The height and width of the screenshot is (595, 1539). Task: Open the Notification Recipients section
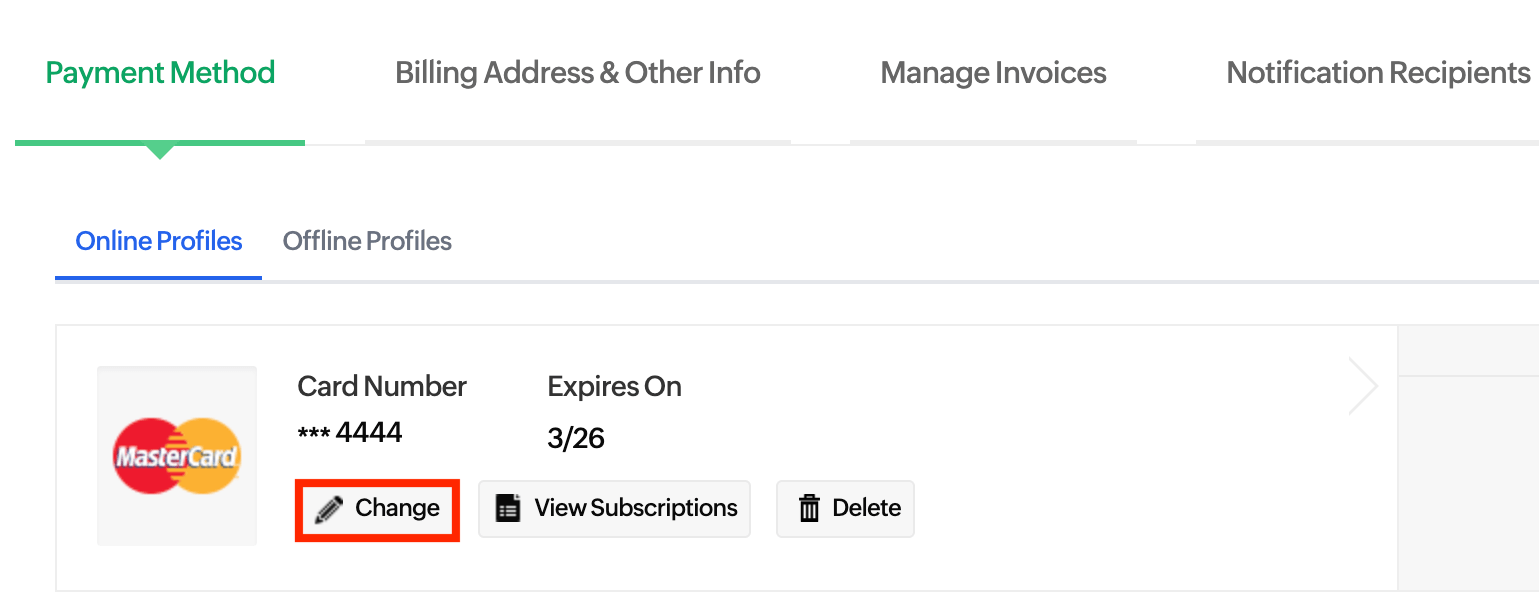[x=1376, y=72]
